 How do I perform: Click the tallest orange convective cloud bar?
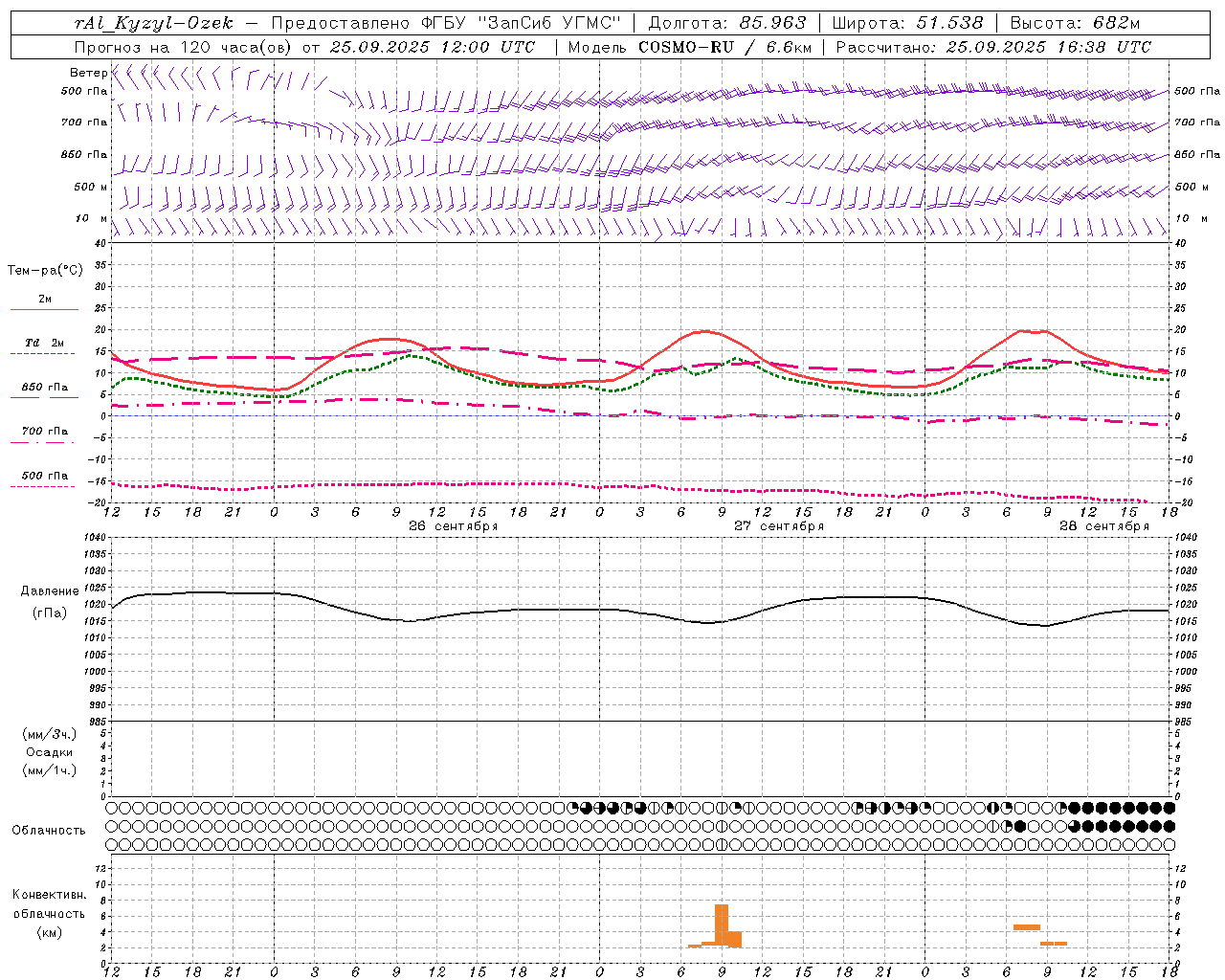click(x=722, y=925)
